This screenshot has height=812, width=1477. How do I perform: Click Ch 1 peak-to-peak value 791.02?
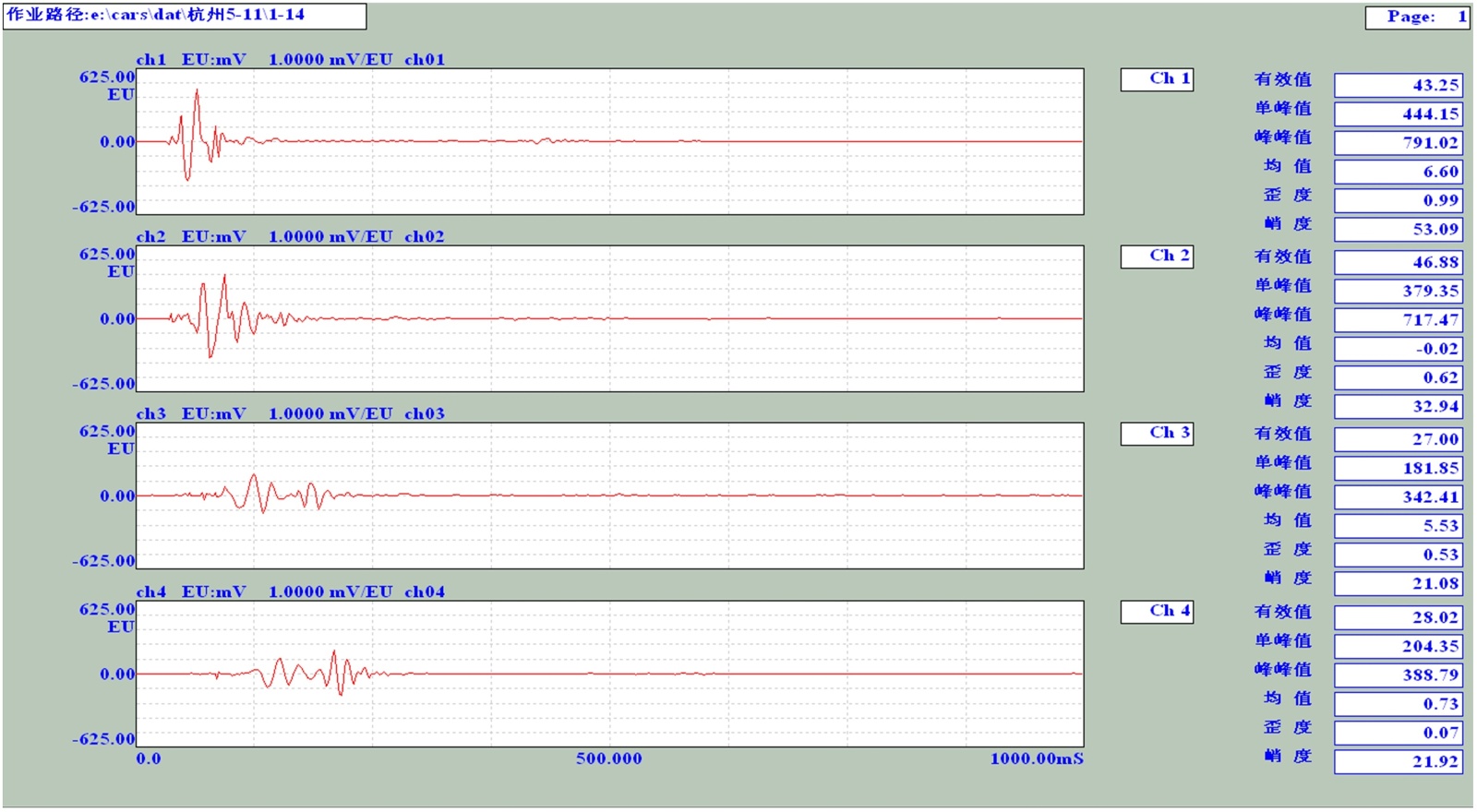tap(1398, 143)
